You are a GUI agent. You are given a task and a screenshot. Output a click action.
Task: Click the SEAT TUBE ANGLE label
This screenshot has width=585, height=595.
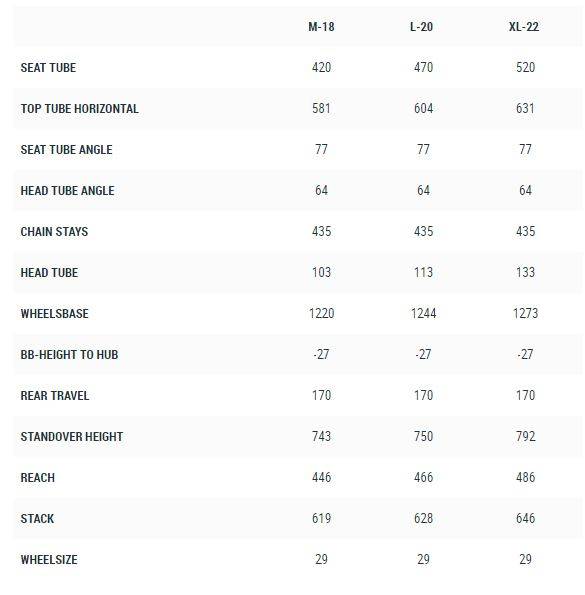(x=66, y=150)
